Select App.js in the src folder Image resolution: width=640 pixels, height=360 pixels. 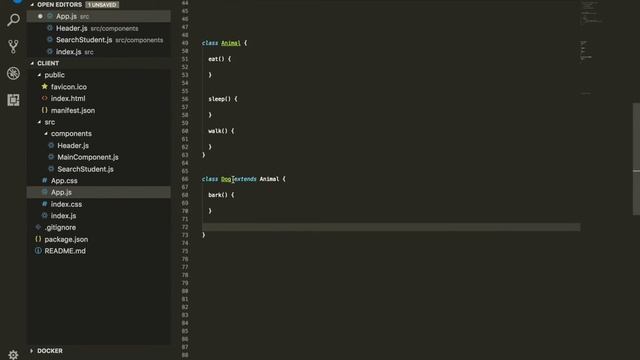point(99,192)
